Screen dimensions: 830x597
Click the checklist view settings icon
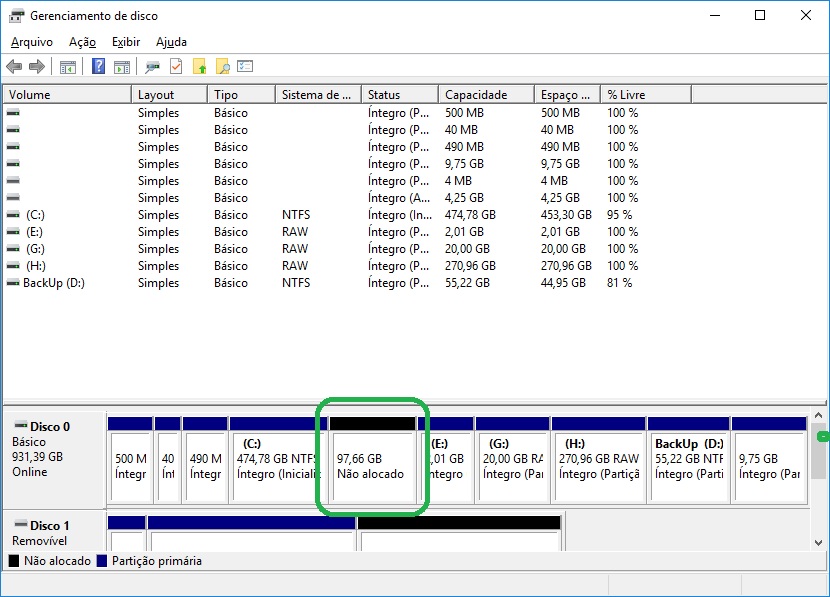[x=245, y=67]
